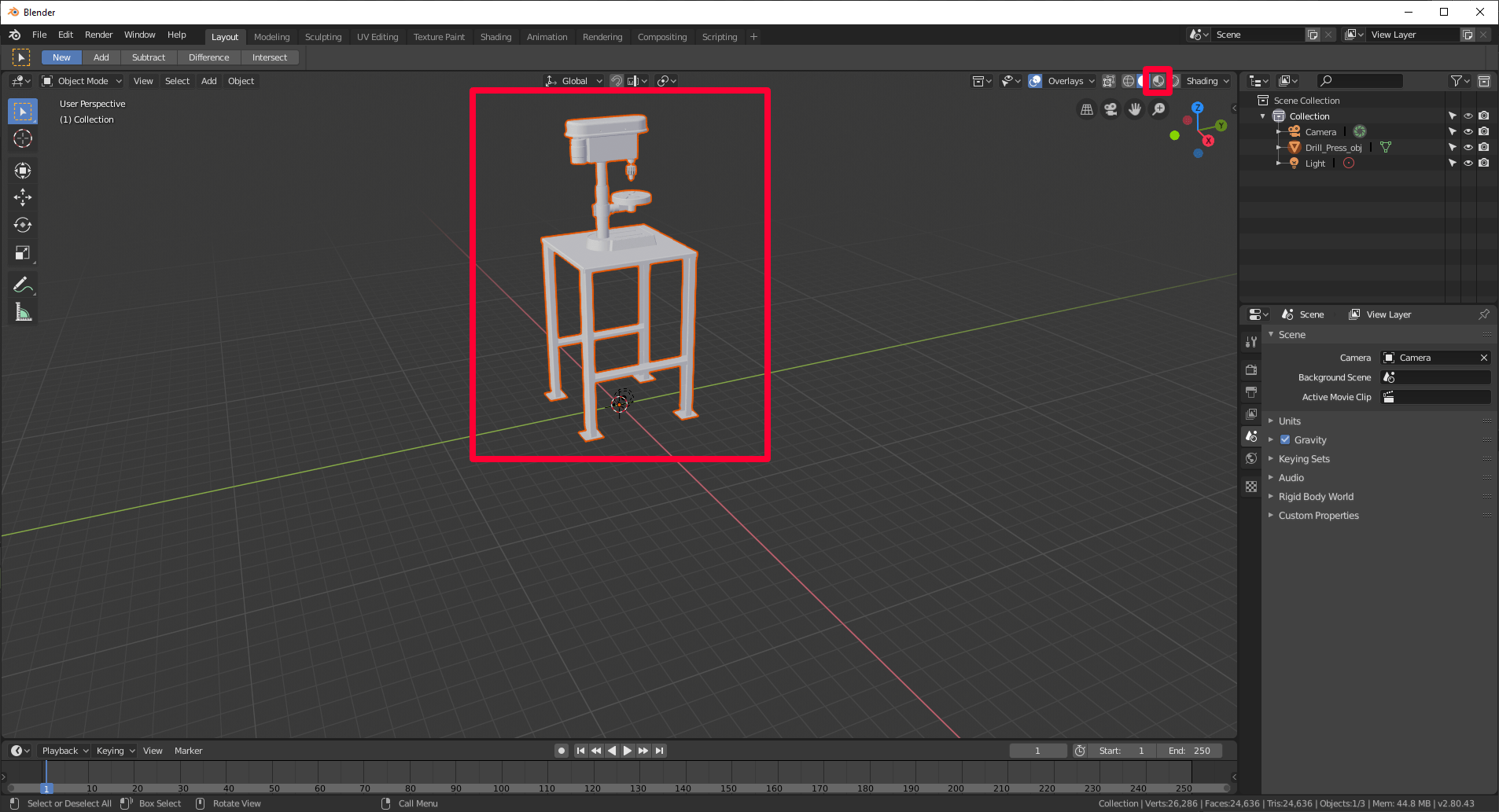Select the Rotate tool
The height and width of the screenshot is (812, 1499).
coord(23,226)
